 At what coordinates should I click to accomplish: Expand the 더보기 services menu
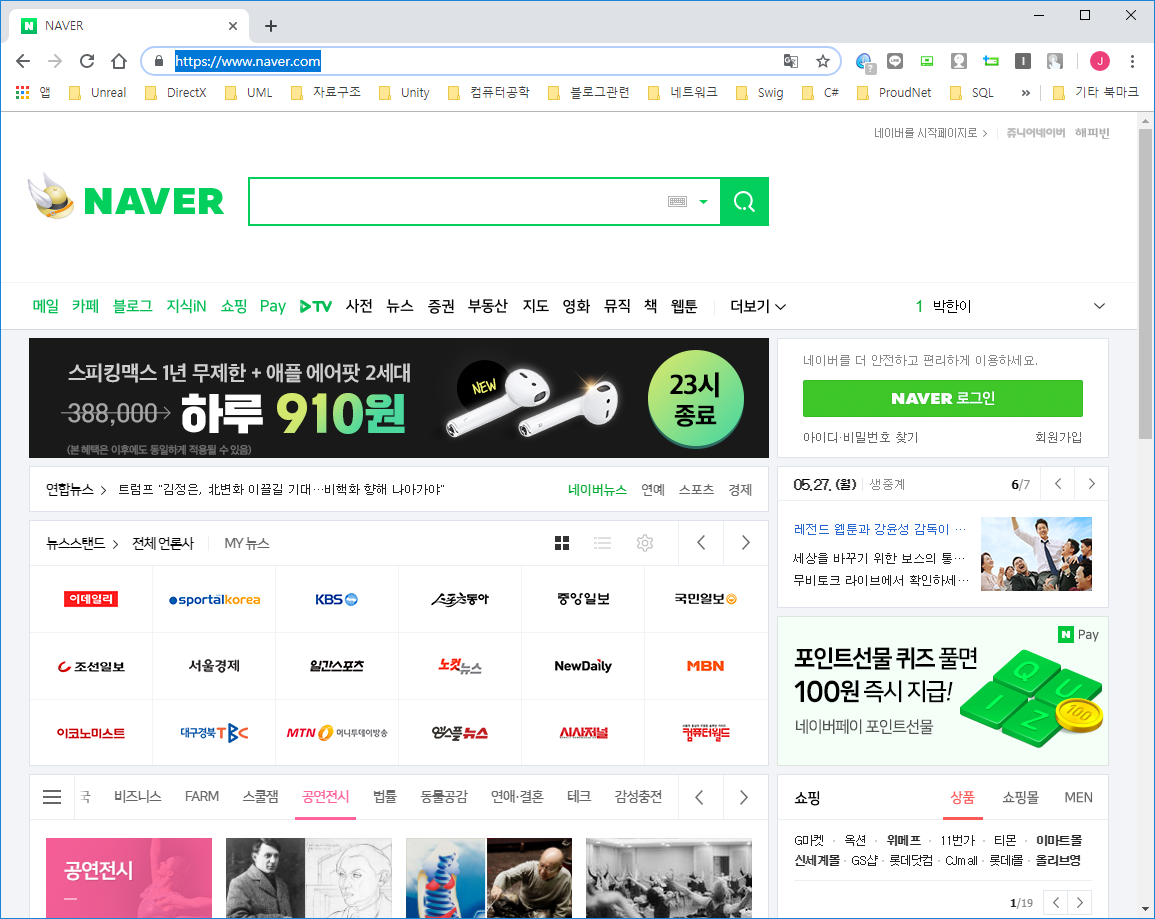[x=757, y=306]
